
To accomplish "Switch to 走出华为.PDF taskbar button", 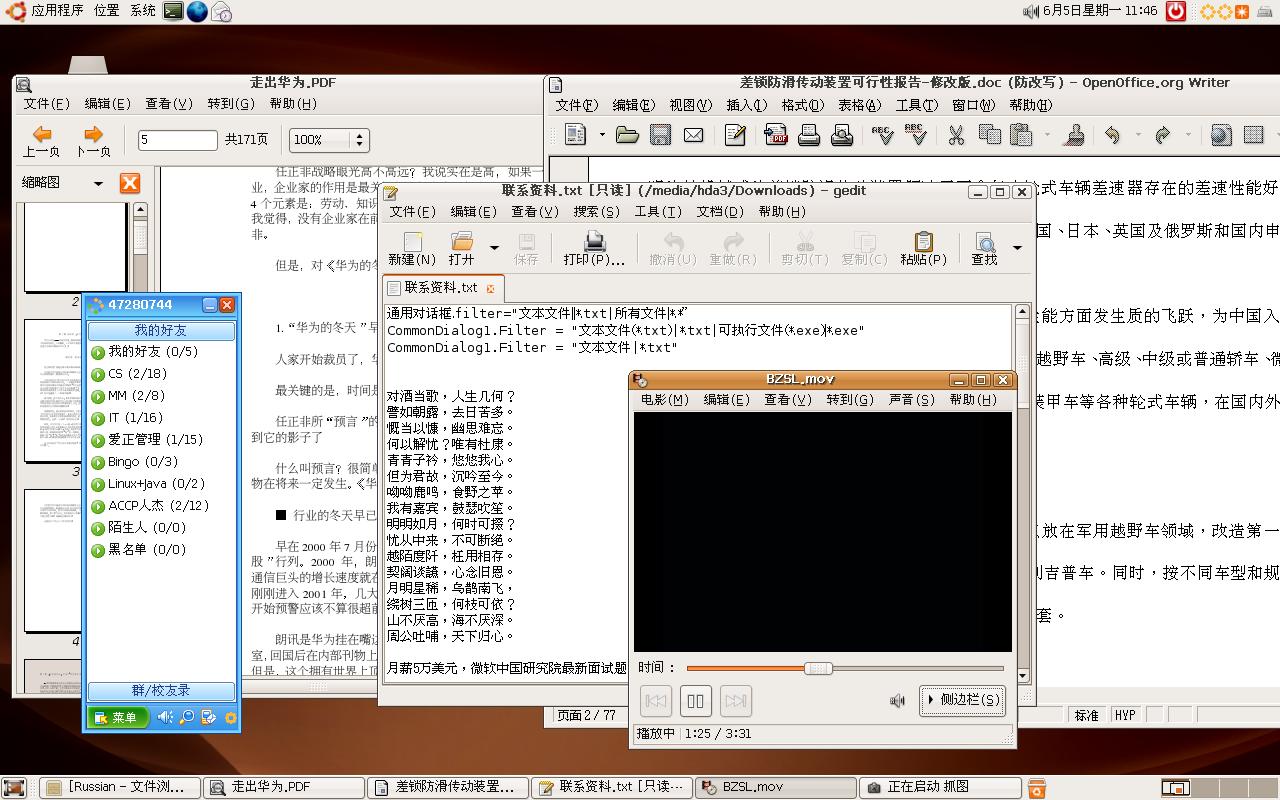I will (x=283, y=787).
